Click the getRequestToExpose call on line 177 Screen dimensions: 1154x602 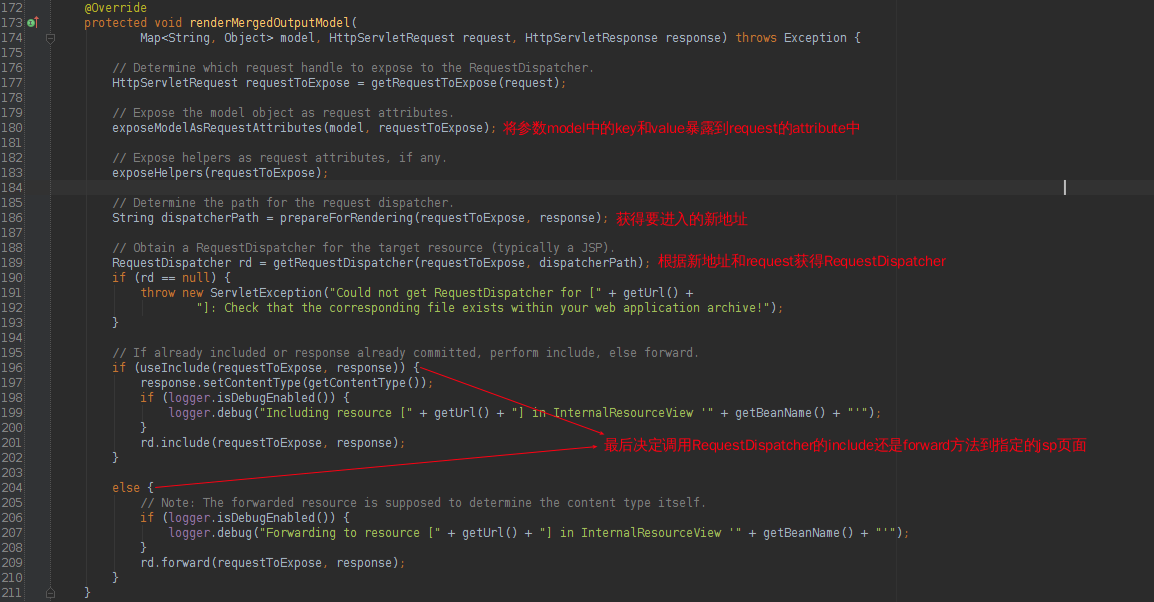(434, 83)
